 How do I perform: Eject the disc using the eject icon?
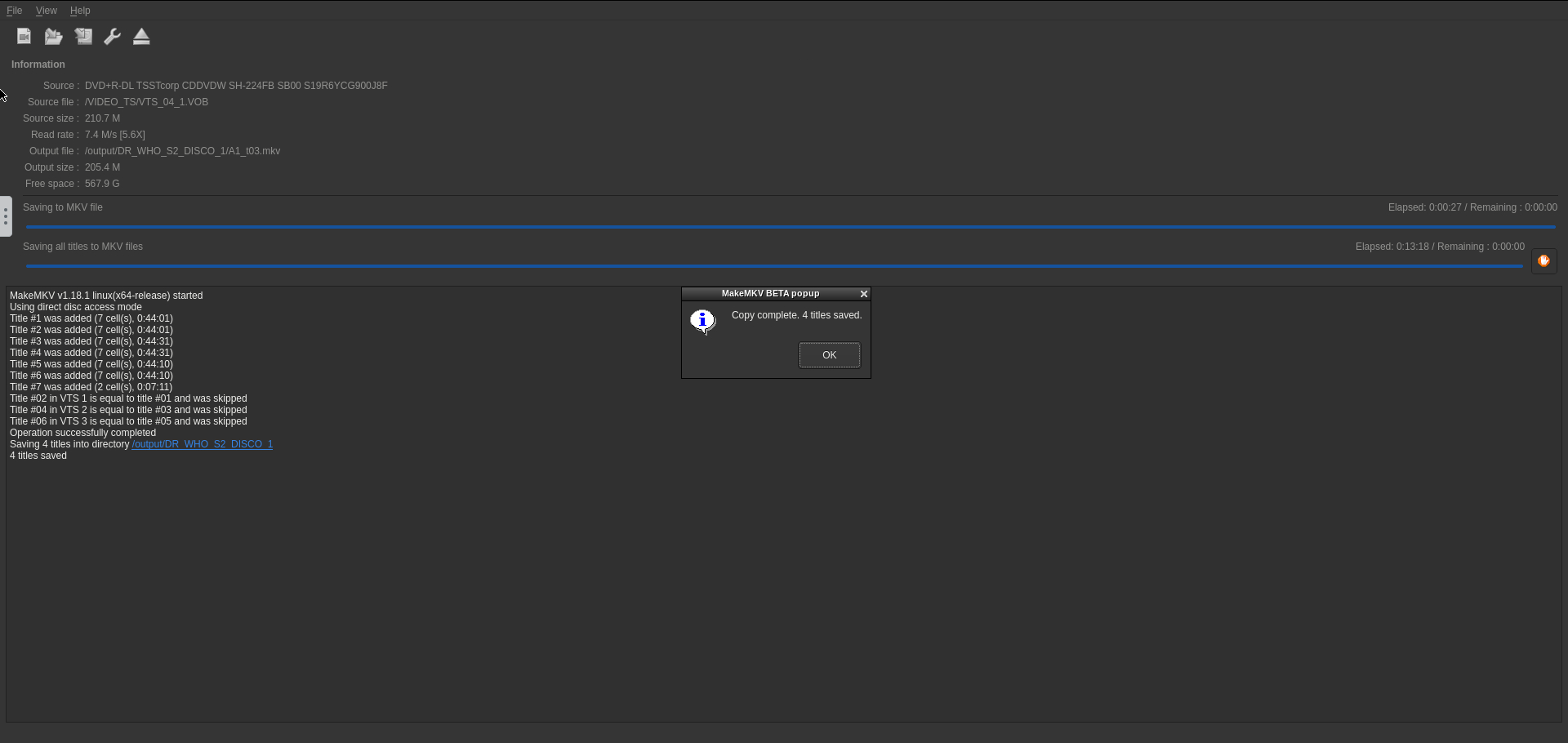pyautogui.click(x=141, y=37)
